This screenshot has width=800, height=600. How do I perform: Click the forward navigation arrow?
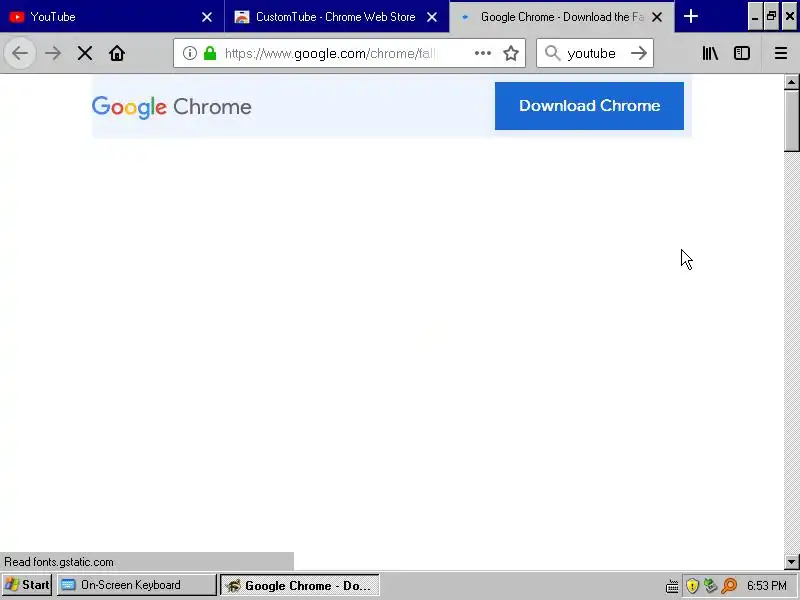pos(53,53)
